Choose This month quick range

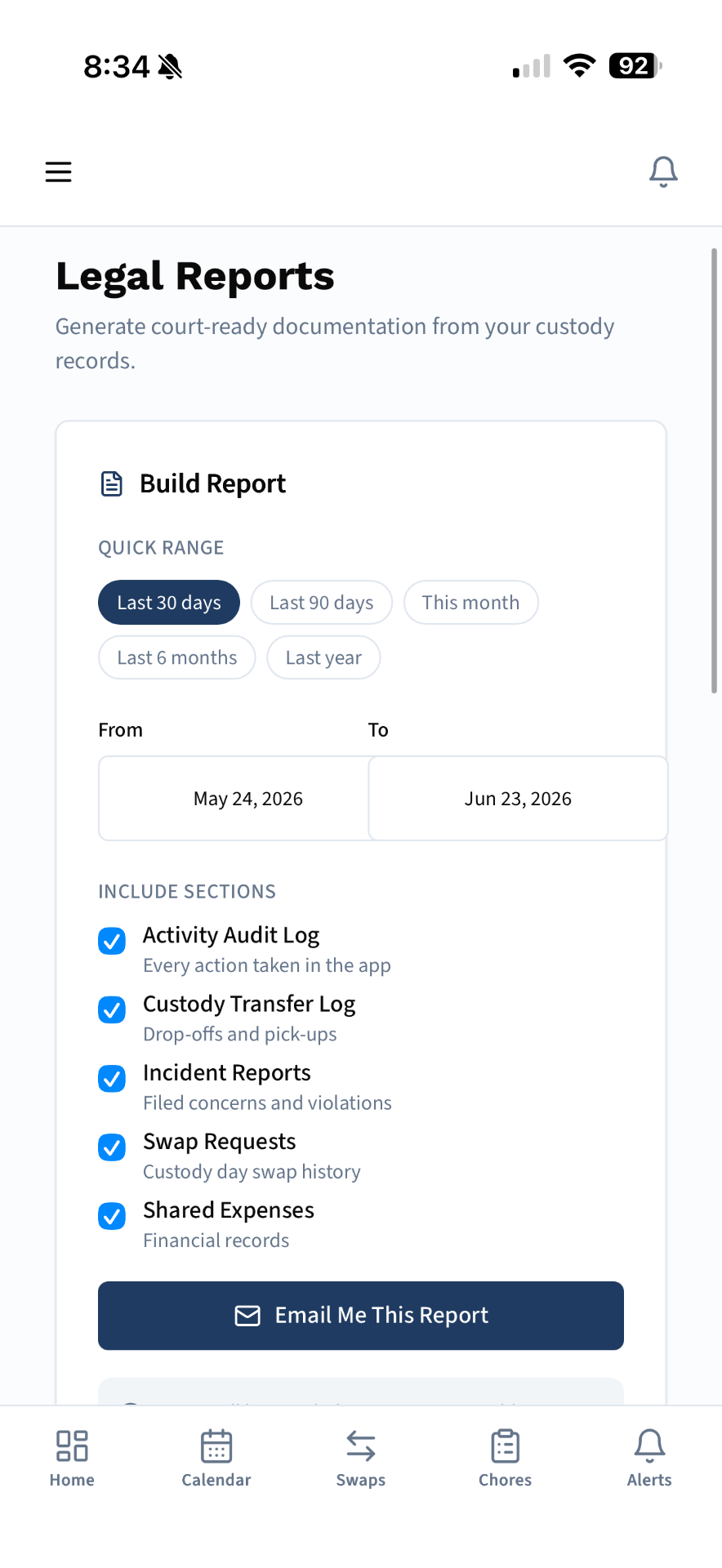[x=471, y=603]
